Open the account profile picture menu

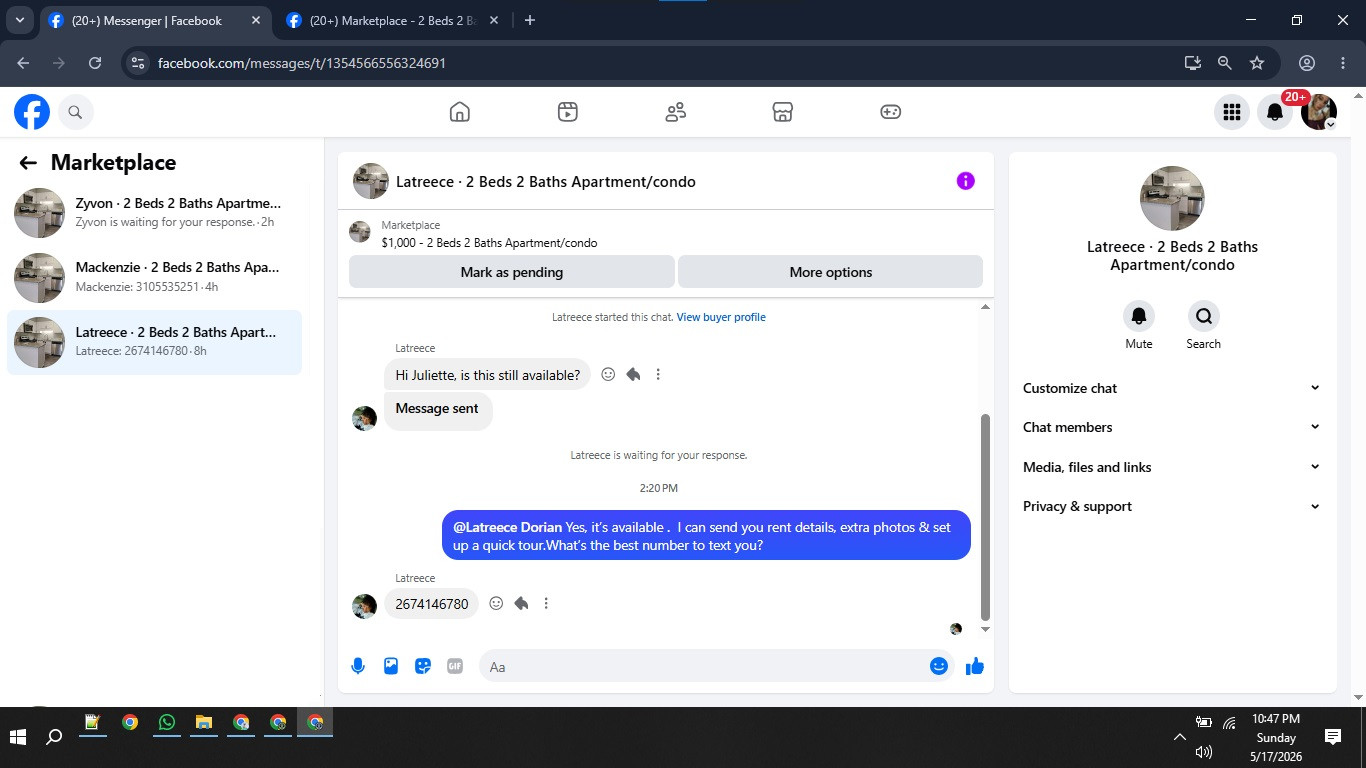pyautogui.click(x=1319, y=113)
